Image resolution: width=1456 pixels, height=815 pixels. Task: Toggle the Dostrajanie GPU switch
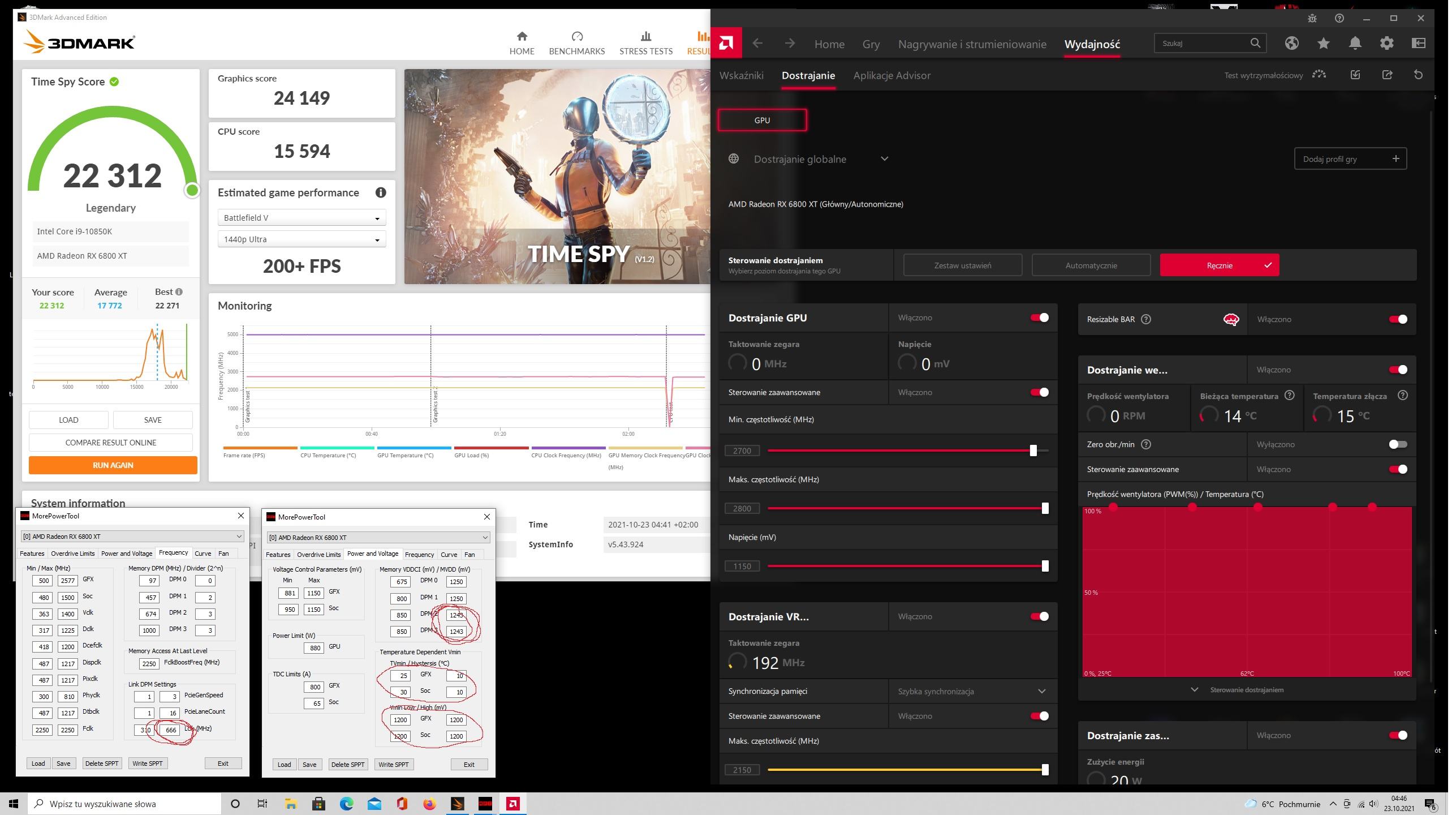click(x=1039, y=318)
